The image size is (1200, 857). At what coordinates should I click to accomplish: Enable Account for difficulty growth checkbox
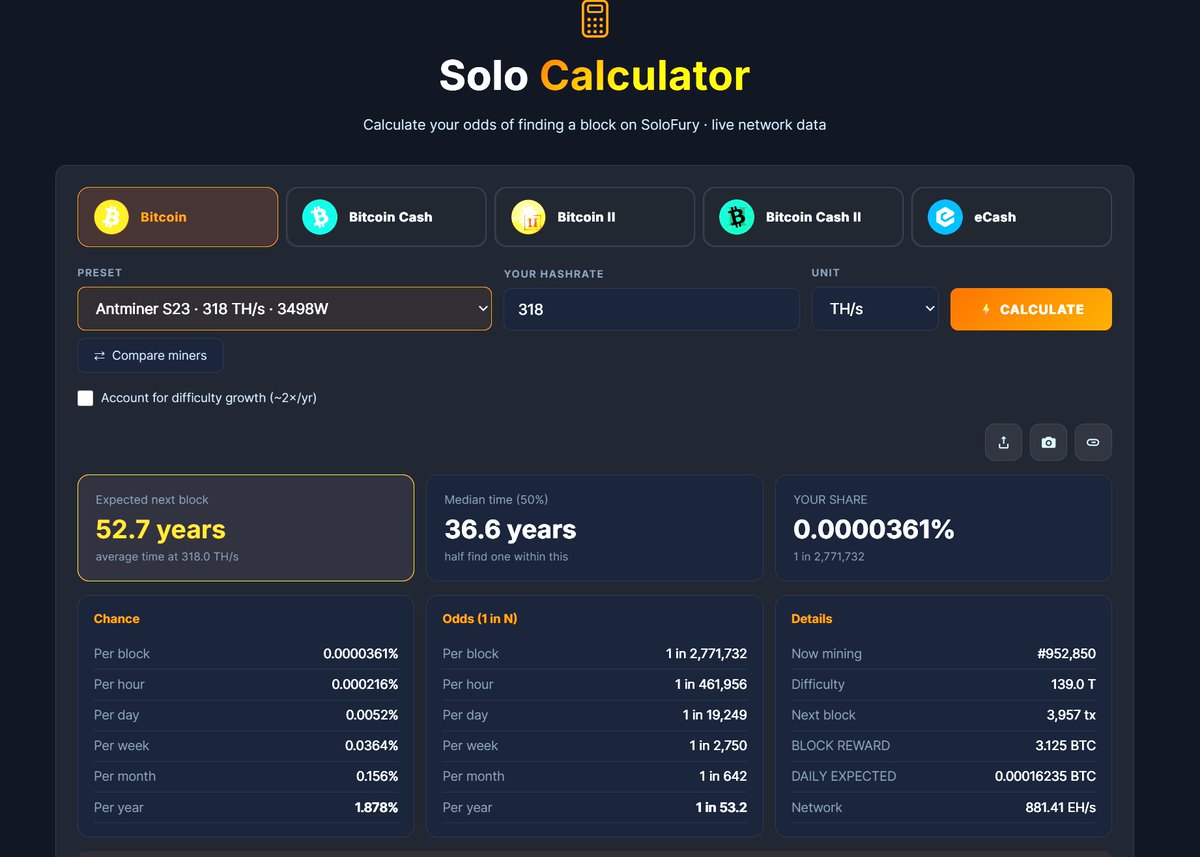(x=86, y=398)
